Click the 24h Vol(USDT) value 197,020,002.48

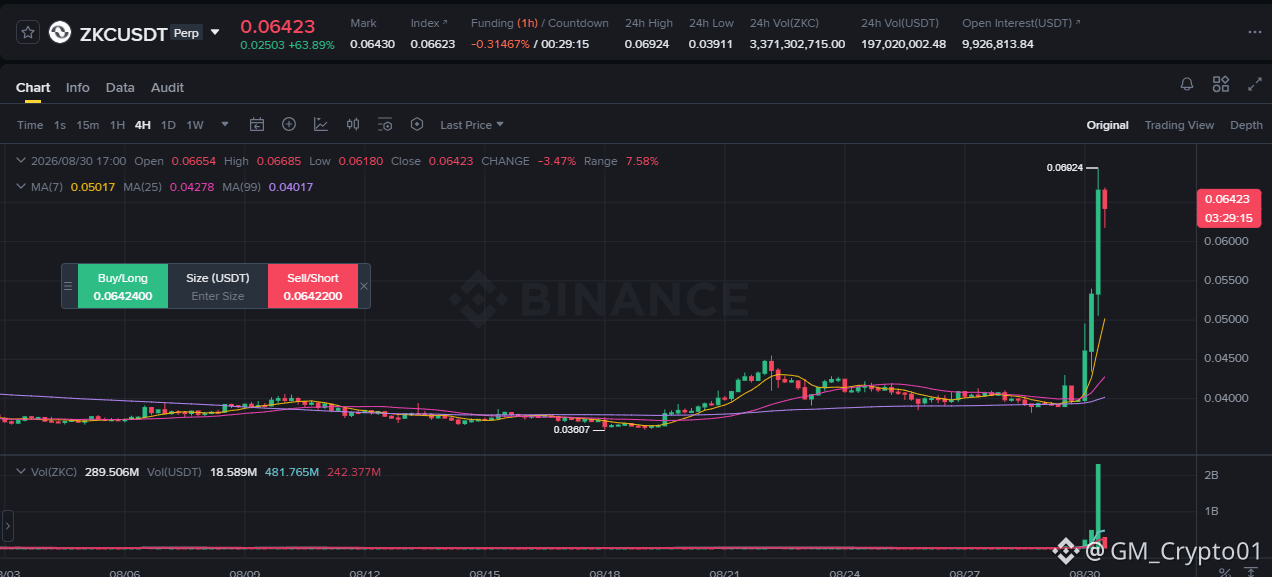(x=904, y=44)
